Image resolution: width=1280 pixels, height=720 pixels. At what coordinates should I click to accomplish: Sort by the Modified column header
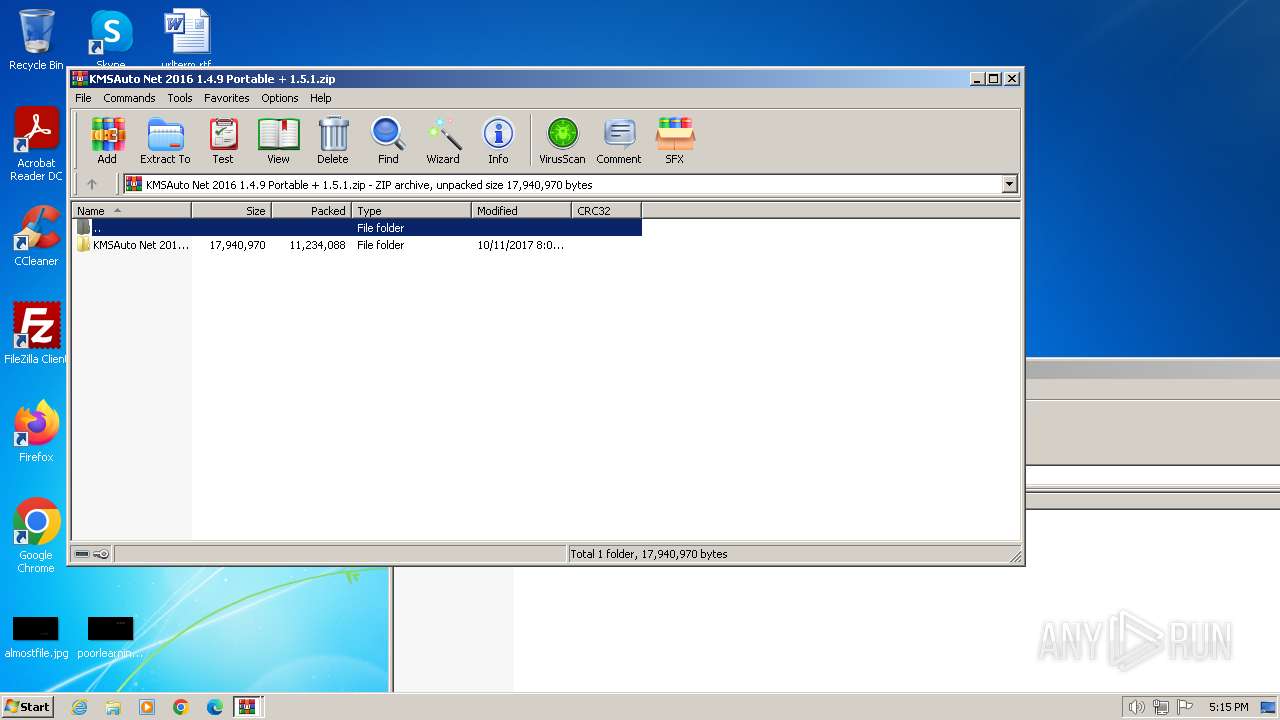tap(522, 211)
